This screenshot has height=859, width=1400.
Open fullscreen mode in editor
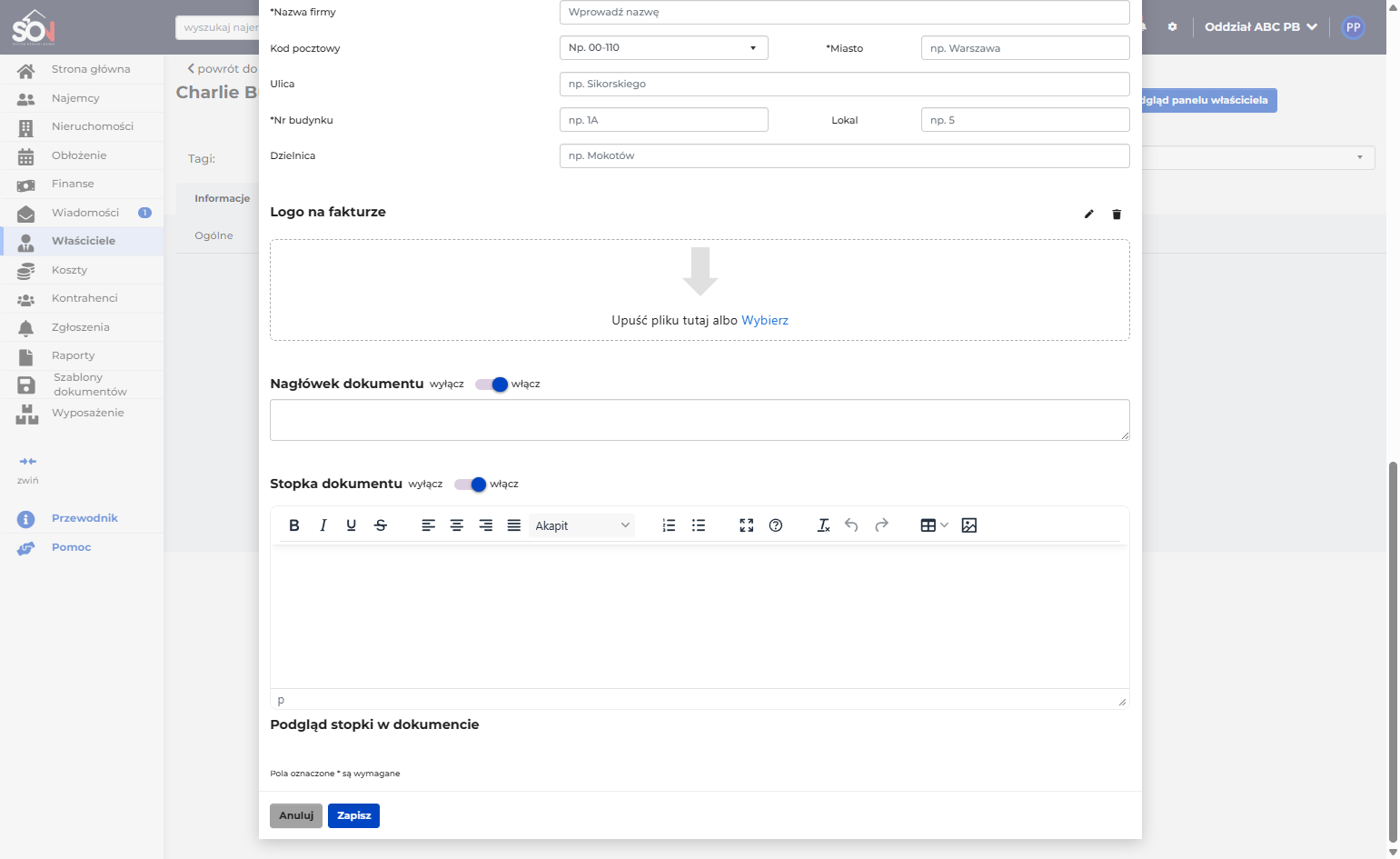click(x=747, y=525)
